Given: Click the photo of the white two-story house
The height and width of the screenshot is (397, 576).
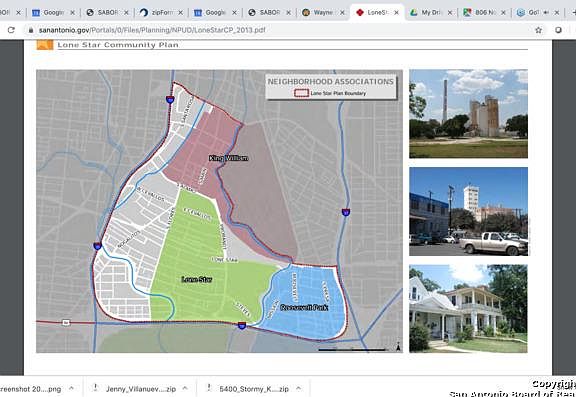Looking at the screenshot, I should pyautogui.click(x=468, y=308).
